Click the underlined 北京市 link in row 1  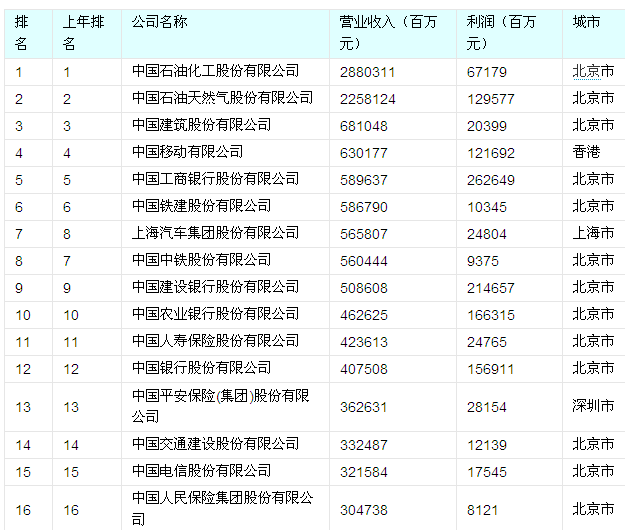coord(593,72)
